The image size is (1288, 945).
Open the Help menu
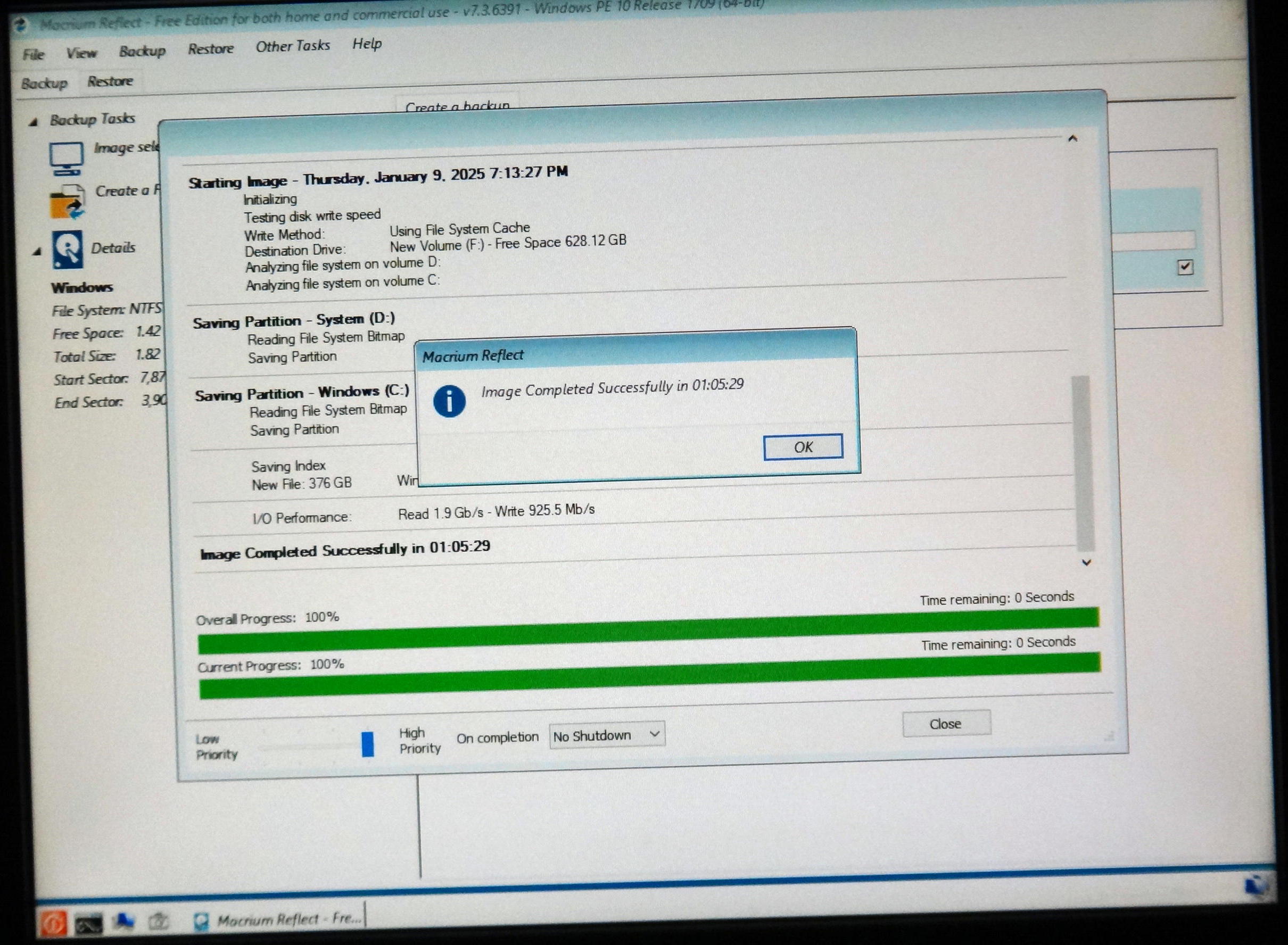click(x=367, y=44)
